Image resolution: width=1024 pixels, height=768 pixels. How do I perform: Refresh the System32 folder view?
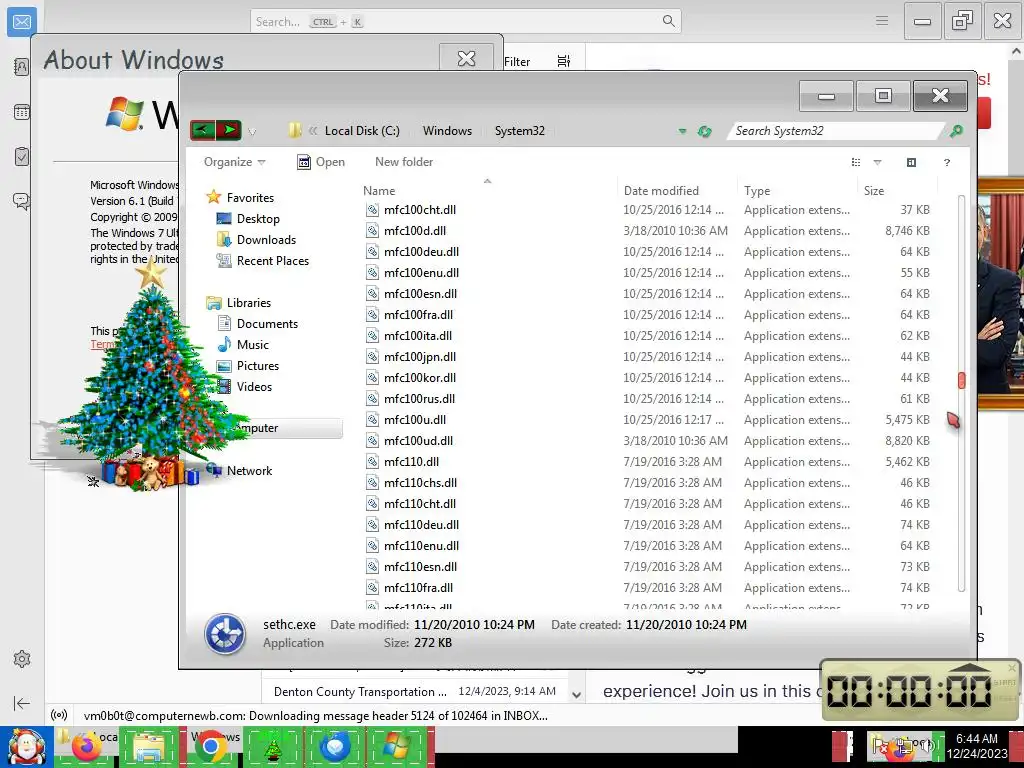(704, 131)
